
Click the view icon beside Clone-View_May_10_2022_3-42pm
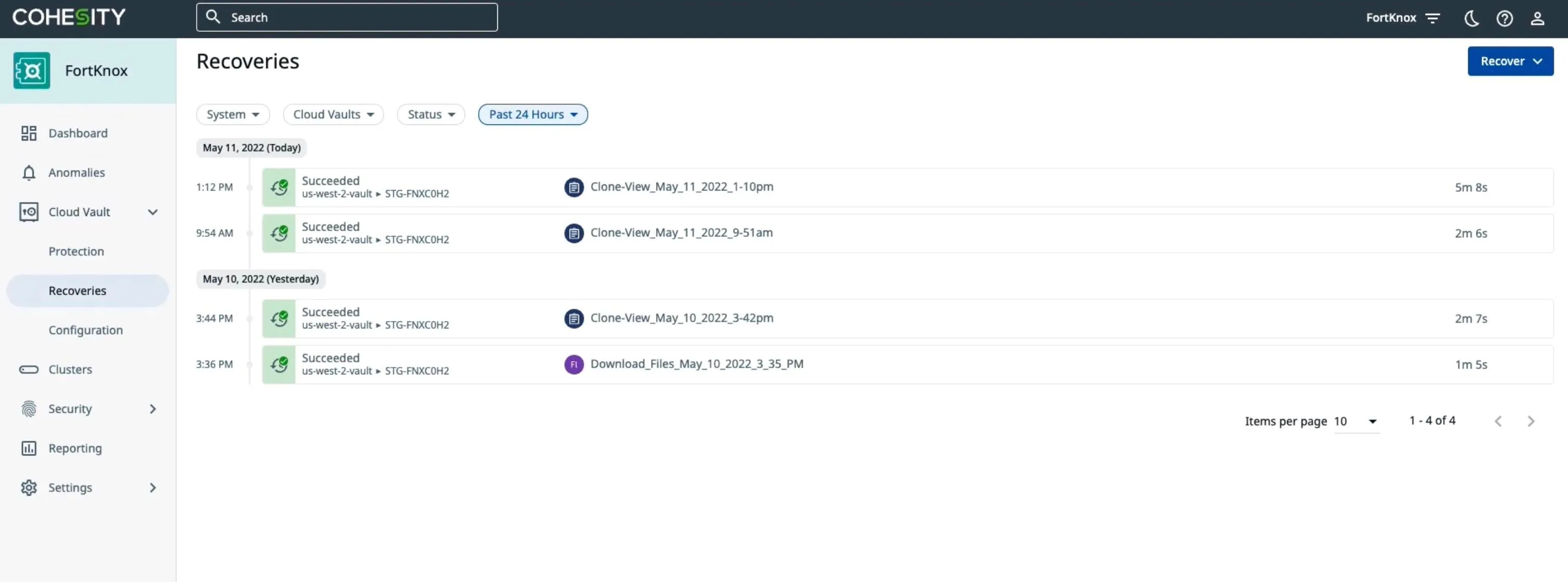(x=573, y=319)
